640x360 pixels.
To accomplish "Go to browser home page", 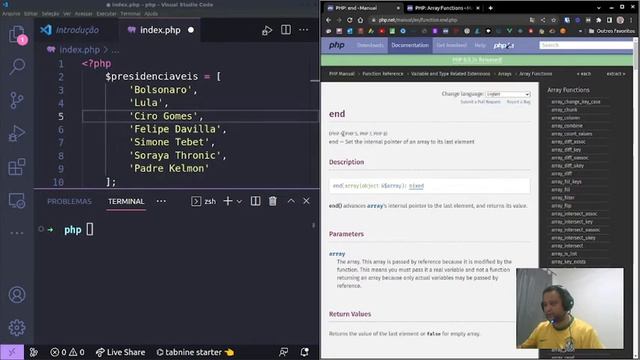I will point(360,20).
